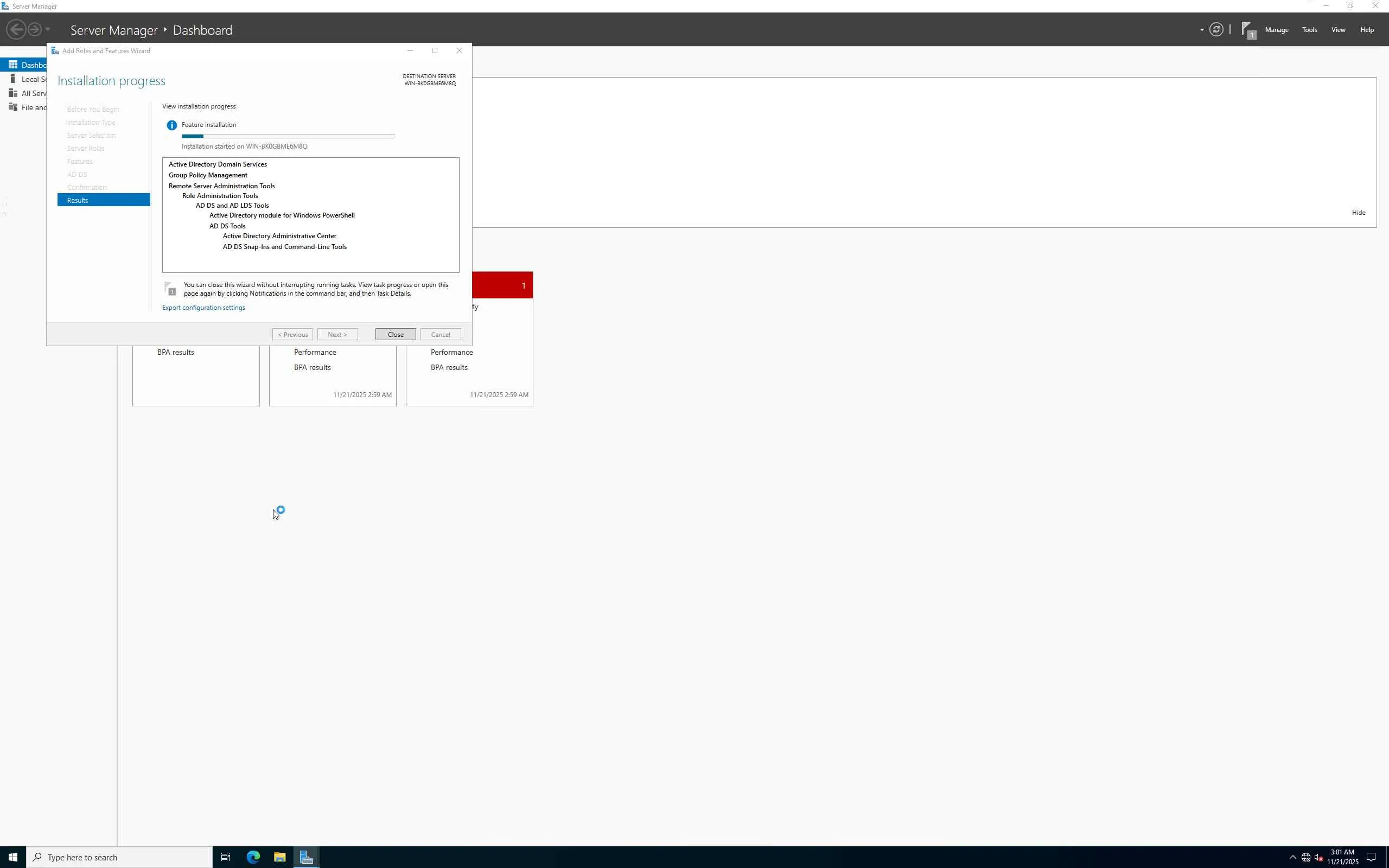Open the Manage menu

click(1276, 30)
